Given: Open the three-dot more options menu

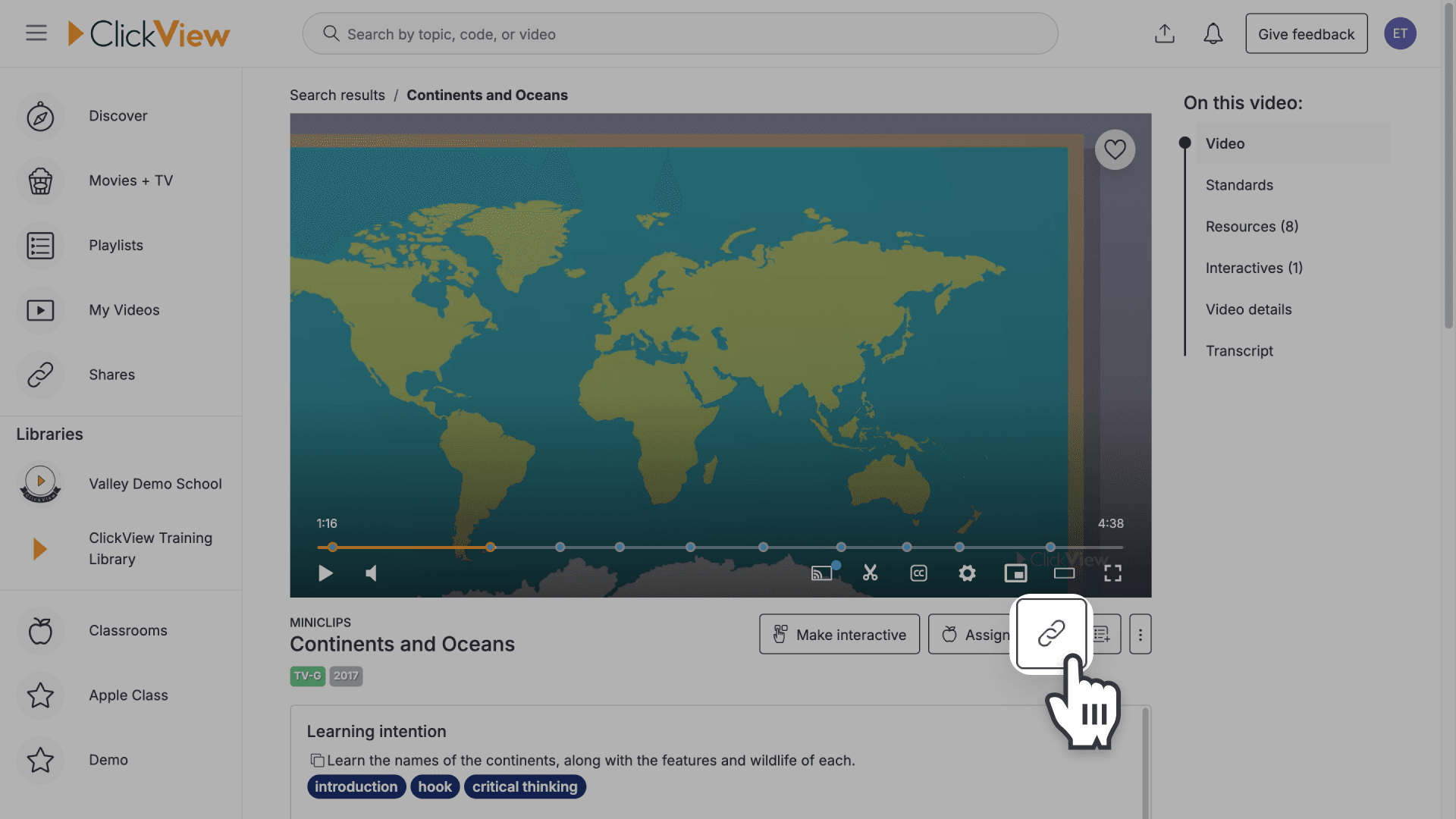Looking at the screenshot, I should pyautogui.click(x=1140, y=634).
